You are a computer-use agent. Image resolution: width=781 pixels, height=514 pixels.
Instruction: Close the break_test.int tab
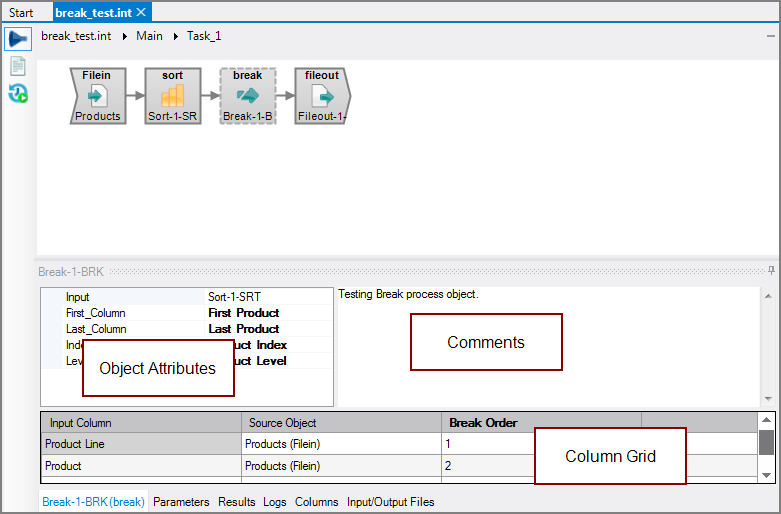click(x=142, y=12)
